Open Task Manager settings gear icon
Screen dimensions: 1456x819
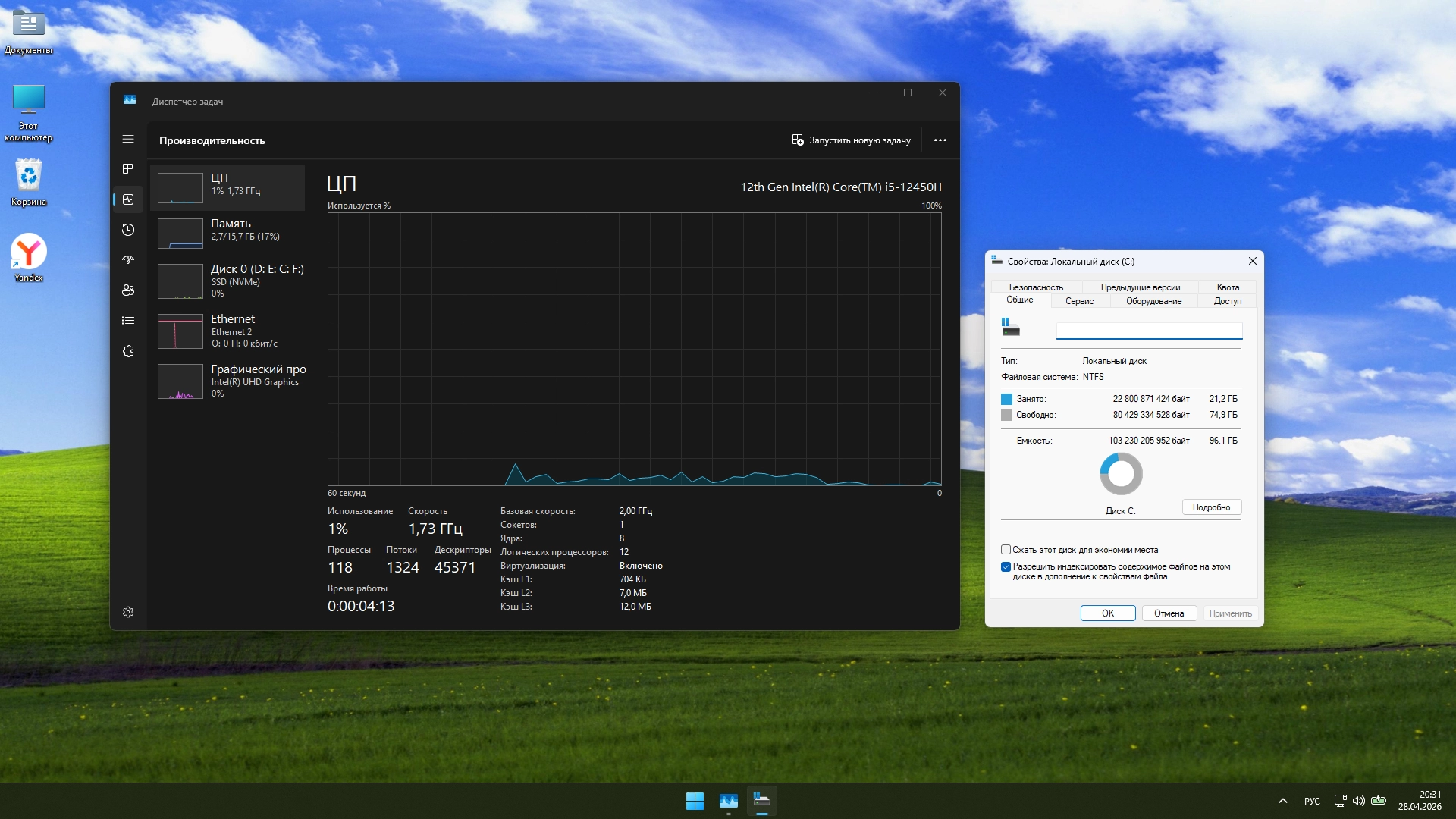pyautogui.click(x=128, y=612)
